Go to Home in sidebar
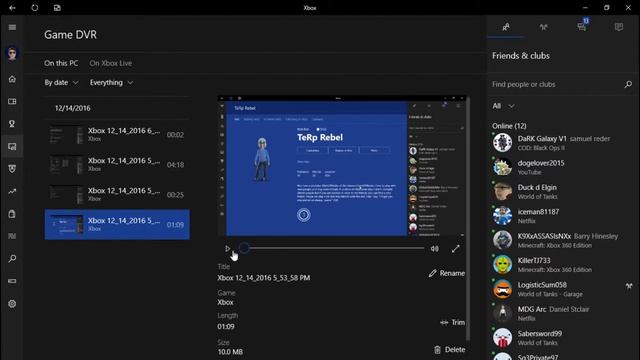The image size is (640, 360). pos(12,79)
